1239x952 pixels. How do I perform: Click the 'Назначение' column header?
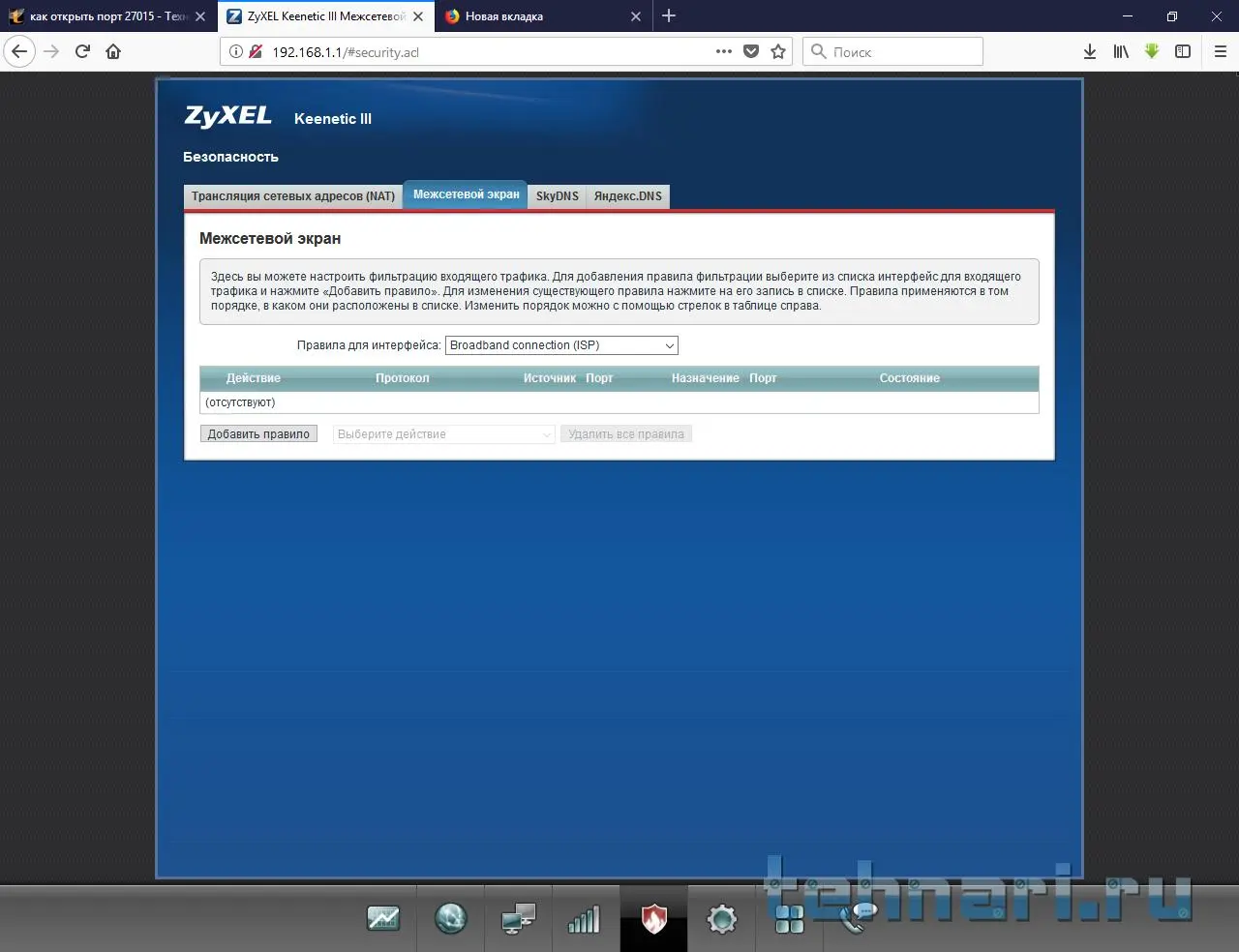pos(706,378)
